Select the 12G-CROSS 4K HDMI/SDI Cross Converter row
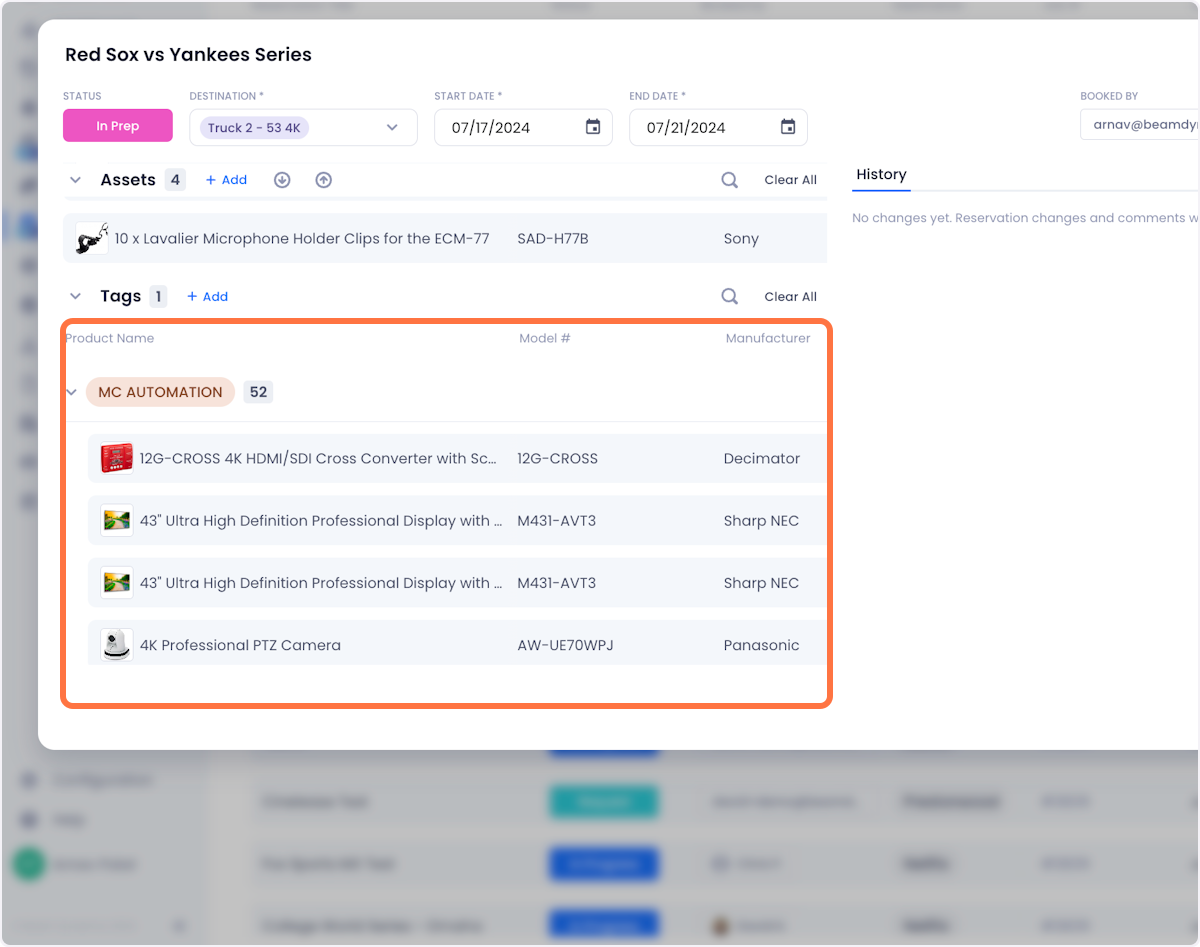1200x947 pixels. [457, 459]
